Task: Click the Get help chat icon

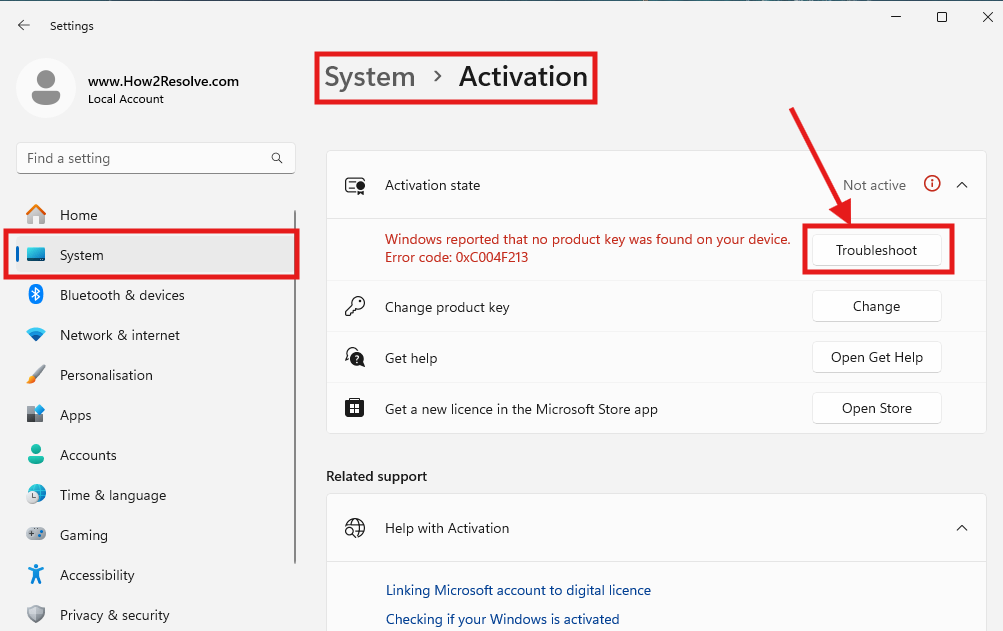Action: point(355,357)
